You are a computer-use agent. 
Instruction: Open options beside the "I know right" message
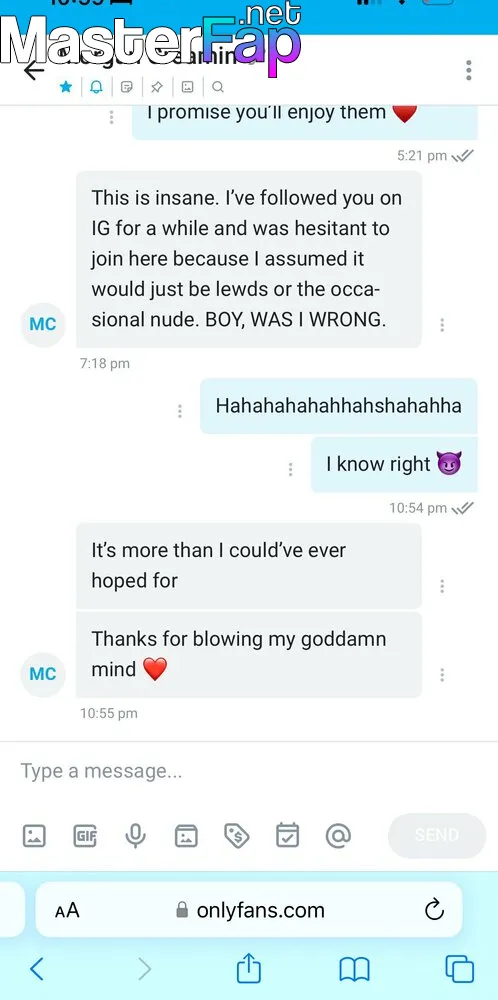click(291, 469)
